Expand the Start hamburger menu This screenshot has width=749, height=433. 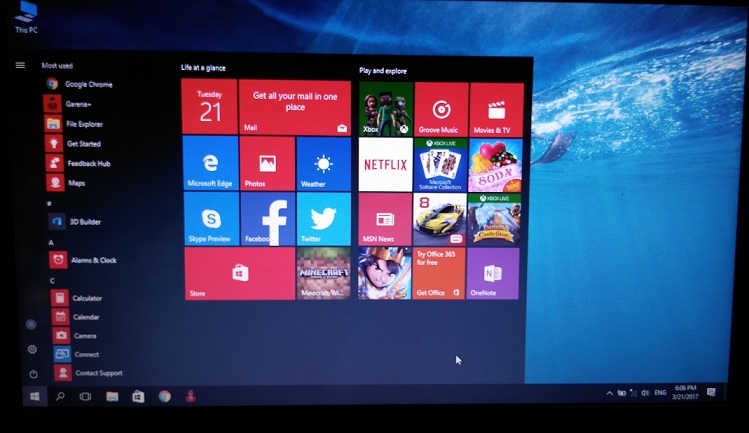click(x=20, y=65)
